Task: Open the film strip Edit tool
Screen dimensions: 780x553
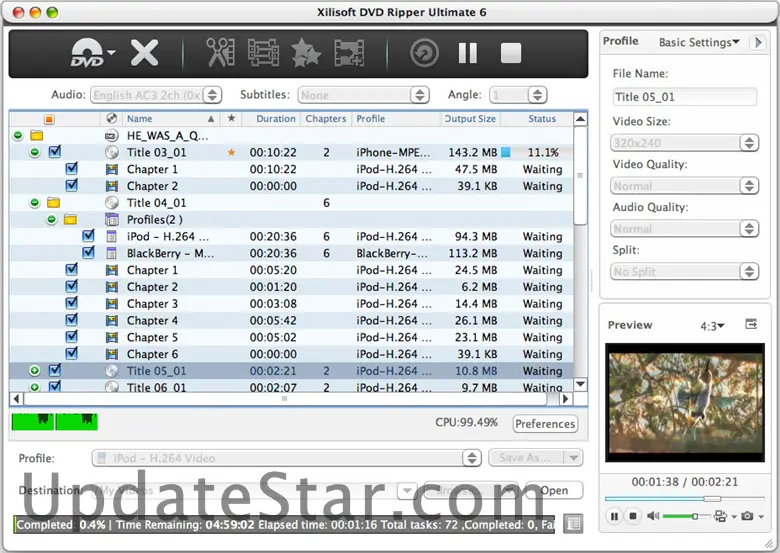Action: (x=263, y=53)
